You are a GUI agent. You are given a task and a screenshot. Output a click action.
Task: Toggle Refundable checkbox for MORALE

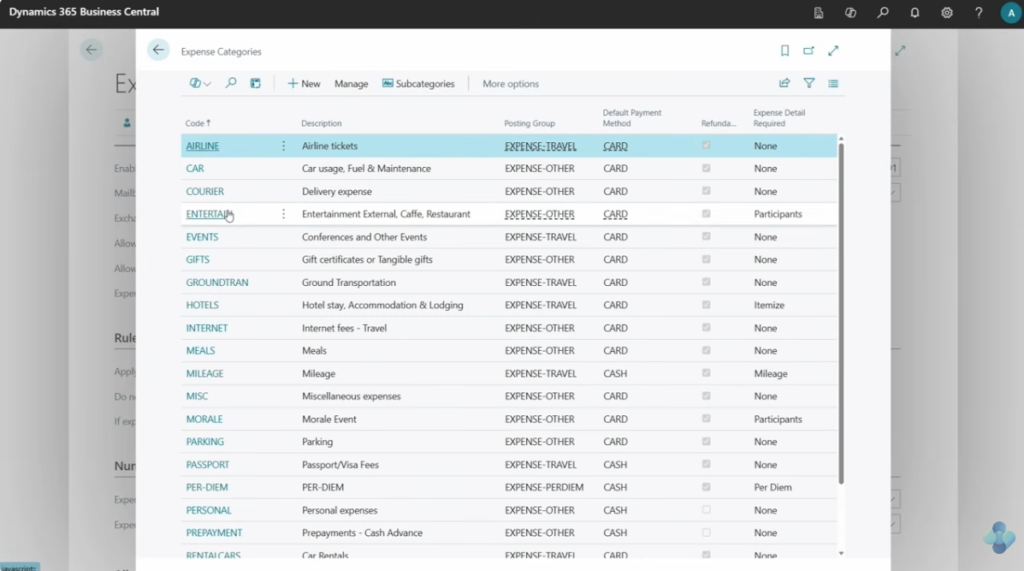pyautogui.click(x=706, y=419)
